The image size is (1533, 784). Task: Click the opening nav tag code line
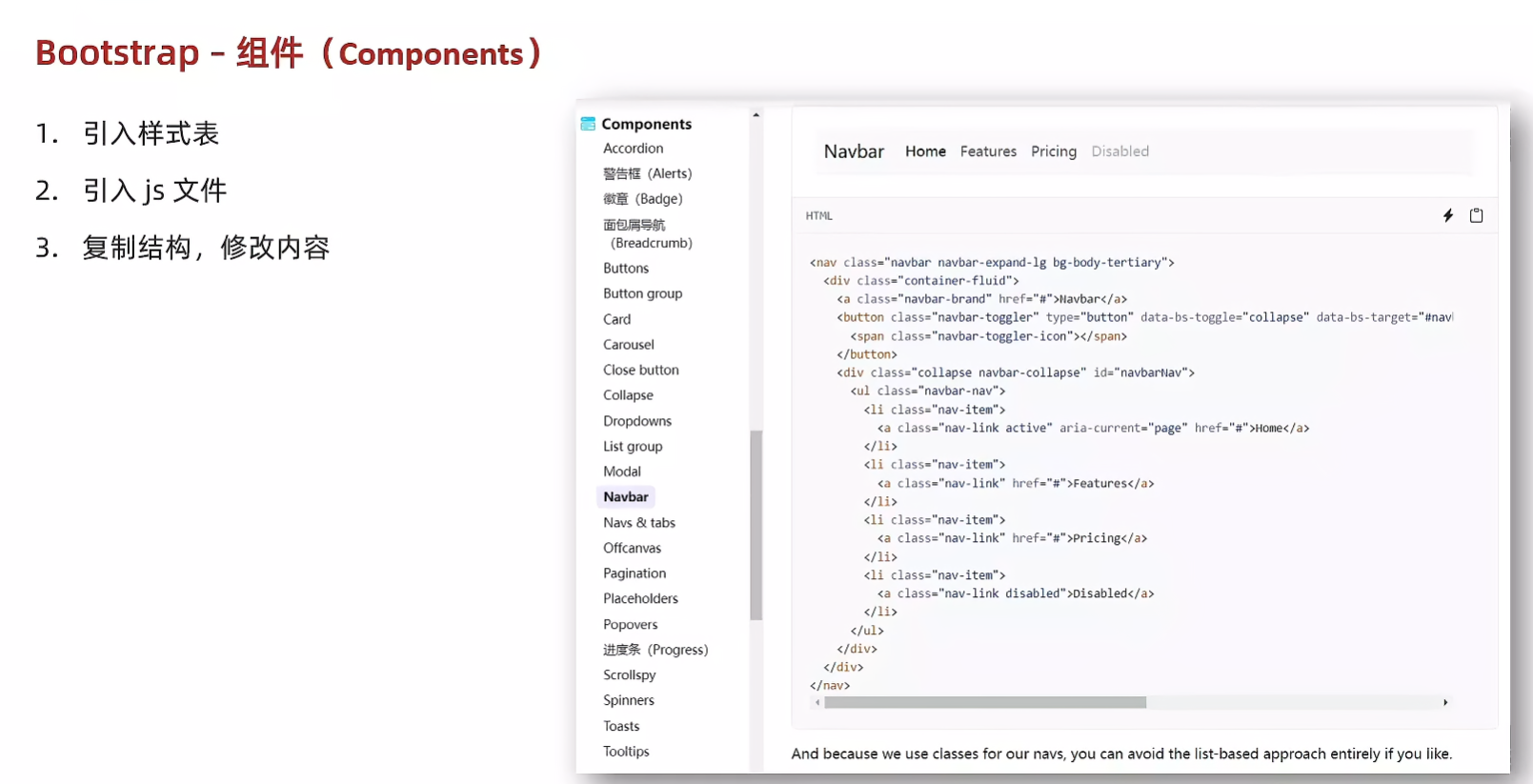click(992, 263)
